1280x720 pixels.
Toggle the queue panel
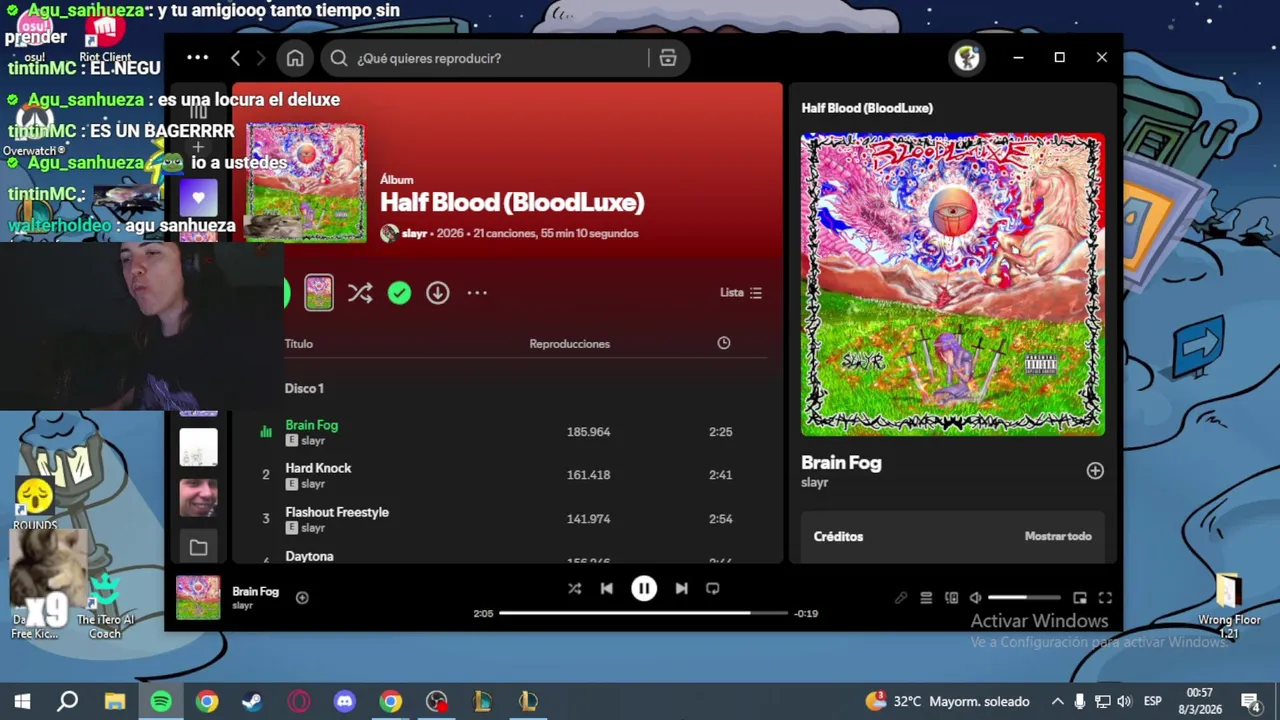(926, 598)
